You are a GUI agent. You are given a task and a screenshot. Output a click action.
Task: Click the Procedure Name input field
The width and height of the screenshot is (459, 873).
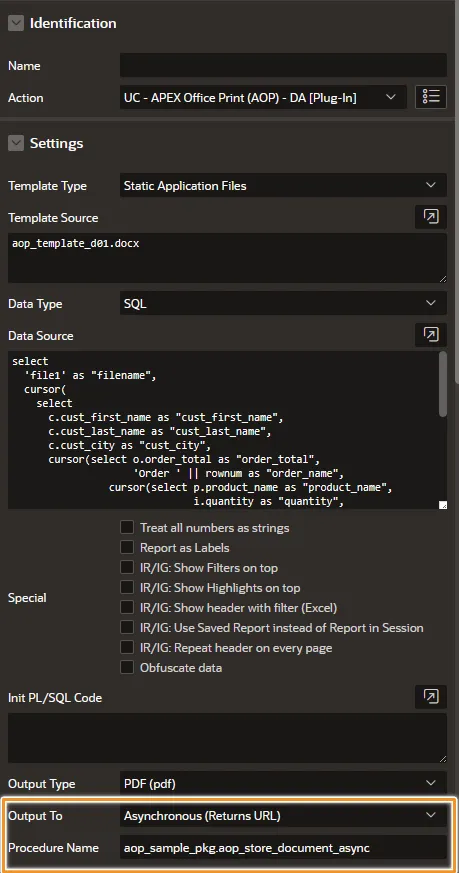pyautogui.click(x=283, y=847)
